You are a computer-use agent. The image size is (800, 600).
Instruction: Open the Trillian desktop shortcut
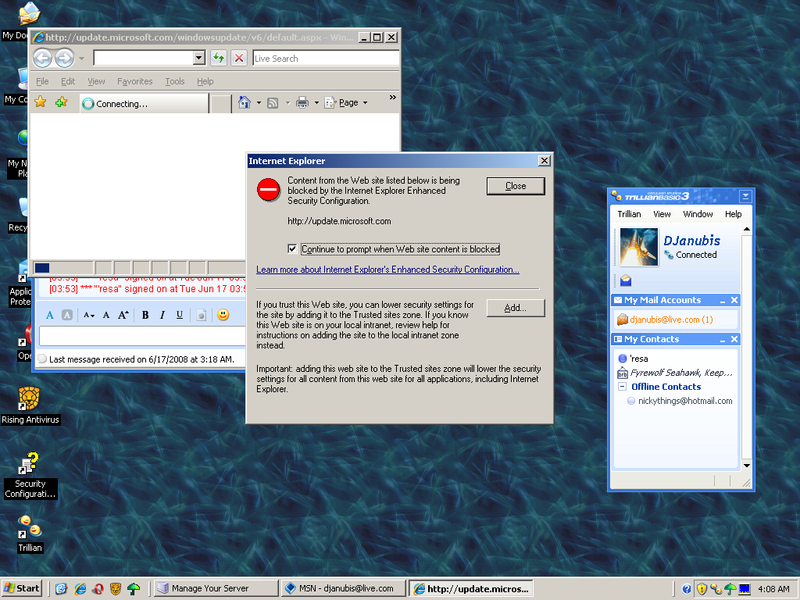tap(30, 534)
